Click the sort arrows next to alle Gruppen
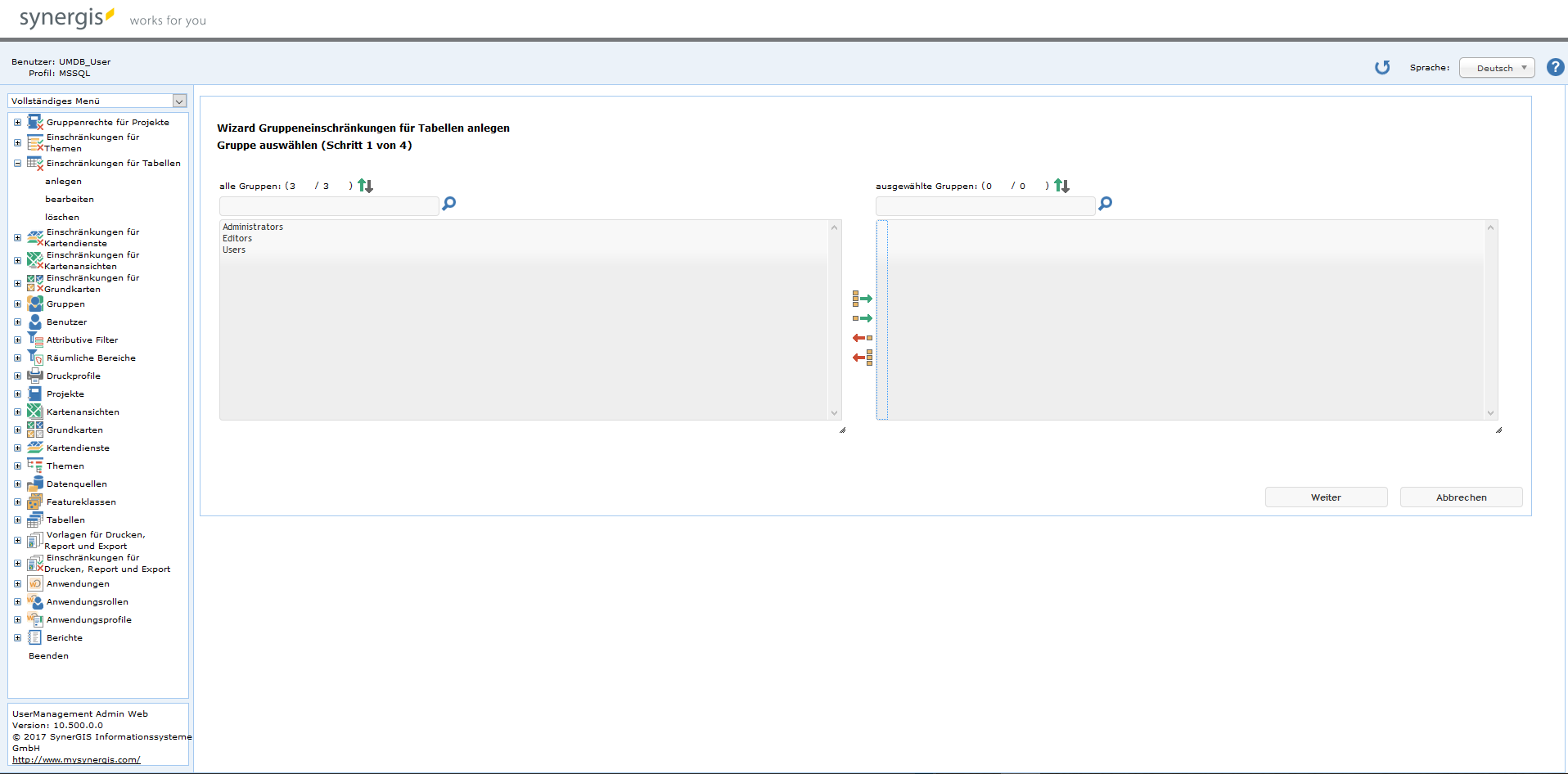 tap(366, 186)
